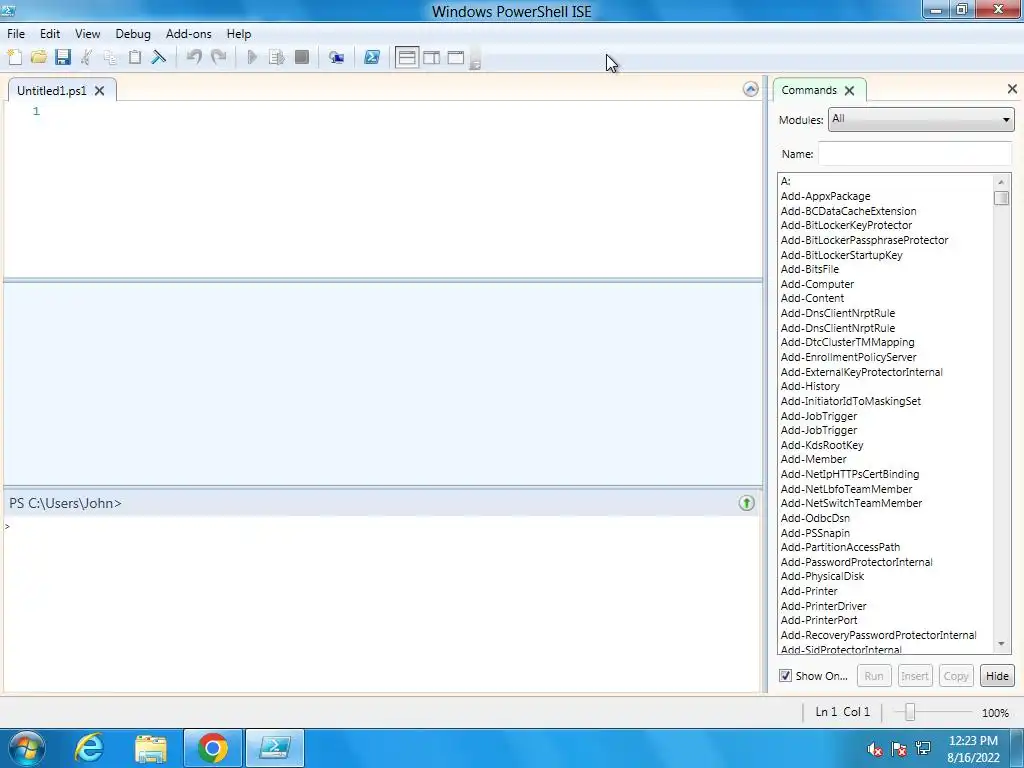Collapse the script pane with the chevron
This screenshot has width=1024, height=768.
click(750, 89)
